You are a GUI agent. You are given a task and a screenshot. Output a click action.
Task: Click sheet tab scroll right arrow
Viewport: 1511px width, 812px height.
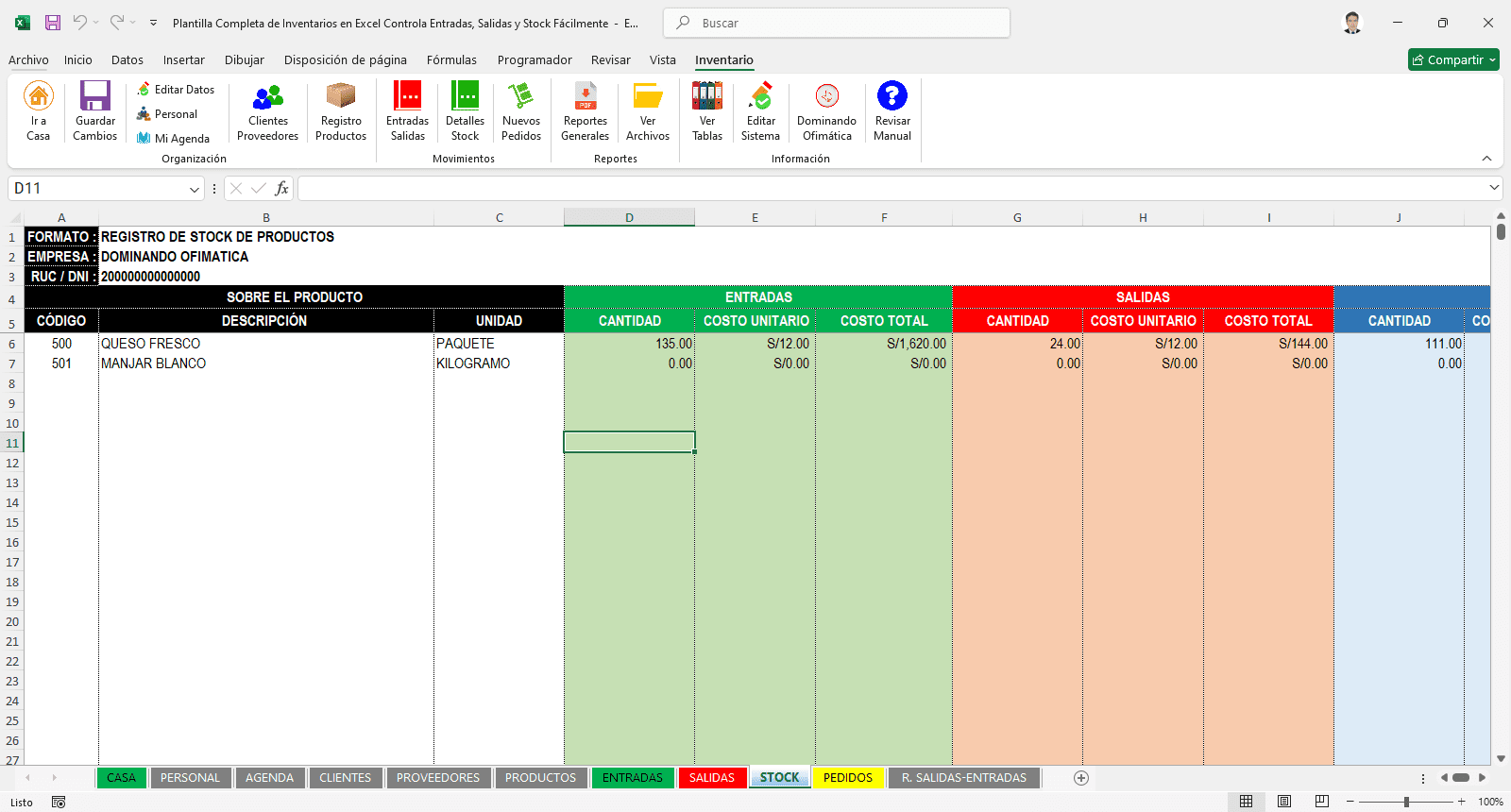point(55,778)
